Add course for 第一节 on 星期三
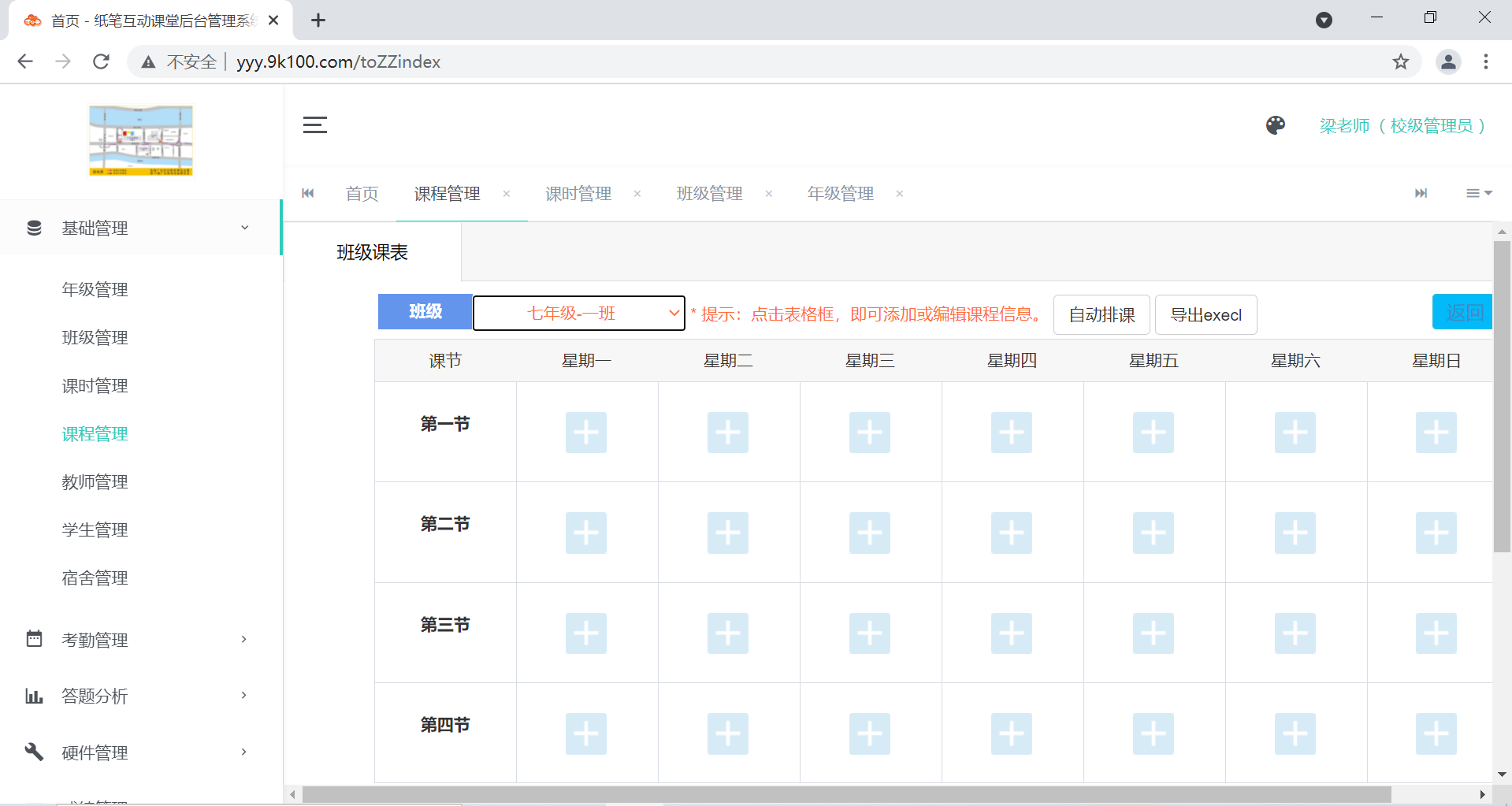The height and width of the screenshot is (806, 1512). point(870,432)
